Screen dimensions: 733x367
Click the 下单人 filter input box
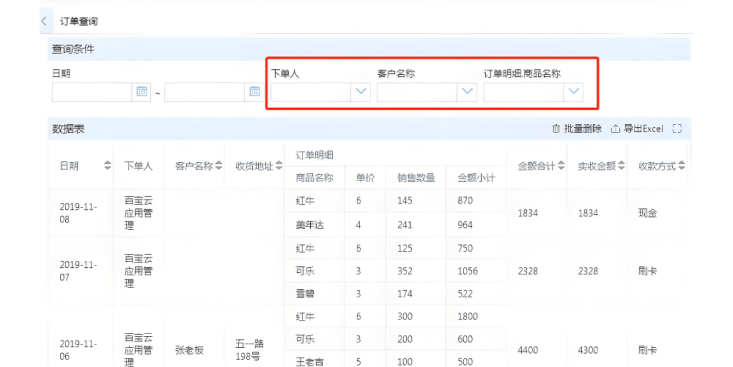[x=311, y=92]
